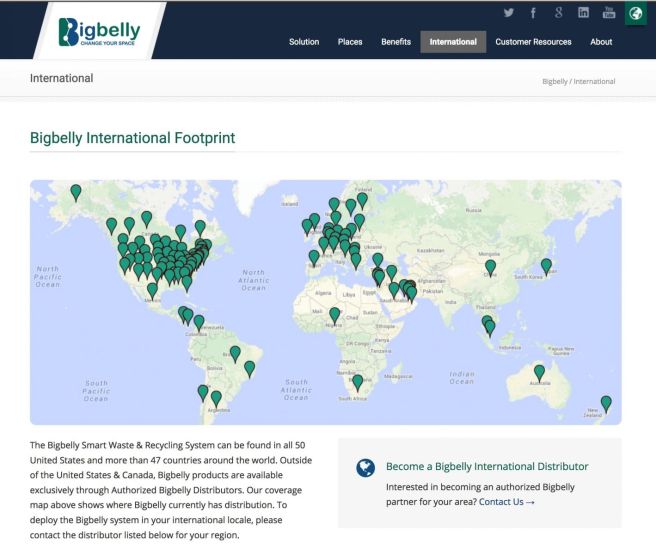Open the Benefits navigation item
Screen dimensions: 656x554
(x=396, y=42)
